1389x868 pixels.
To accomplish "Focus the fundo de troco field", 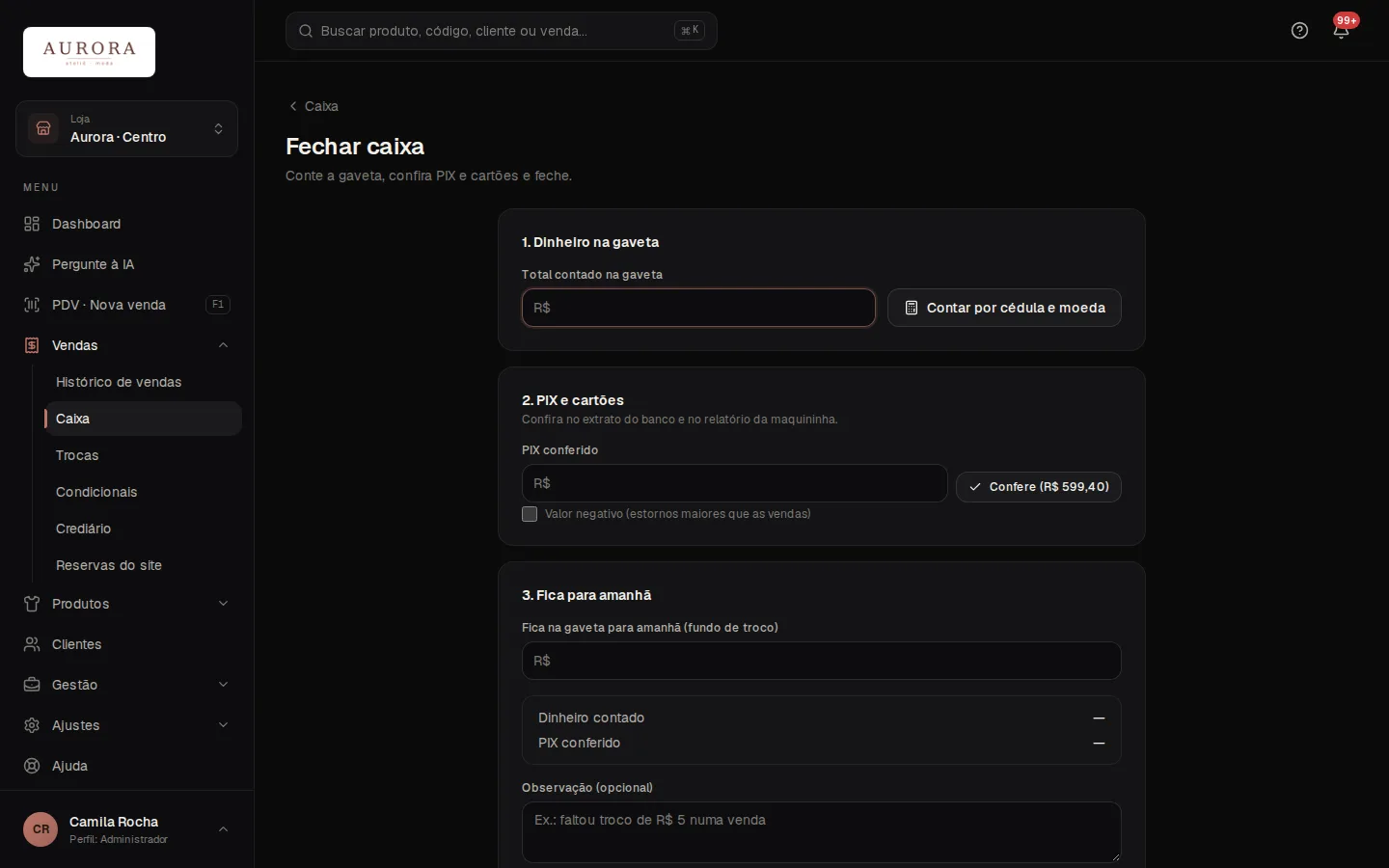I will point(822,661).
